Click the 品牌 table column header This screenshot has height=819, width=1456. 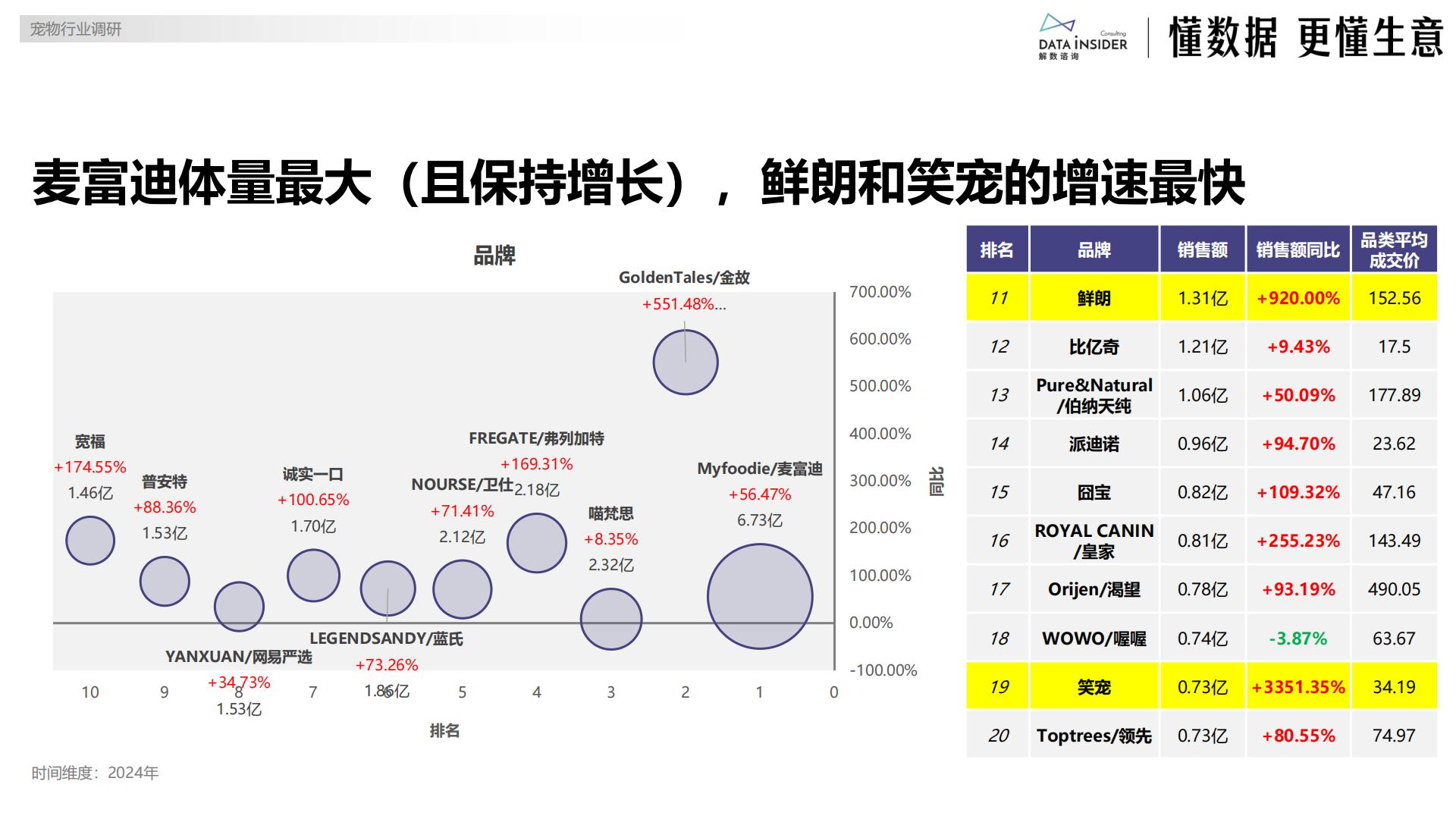(1092, 249)
